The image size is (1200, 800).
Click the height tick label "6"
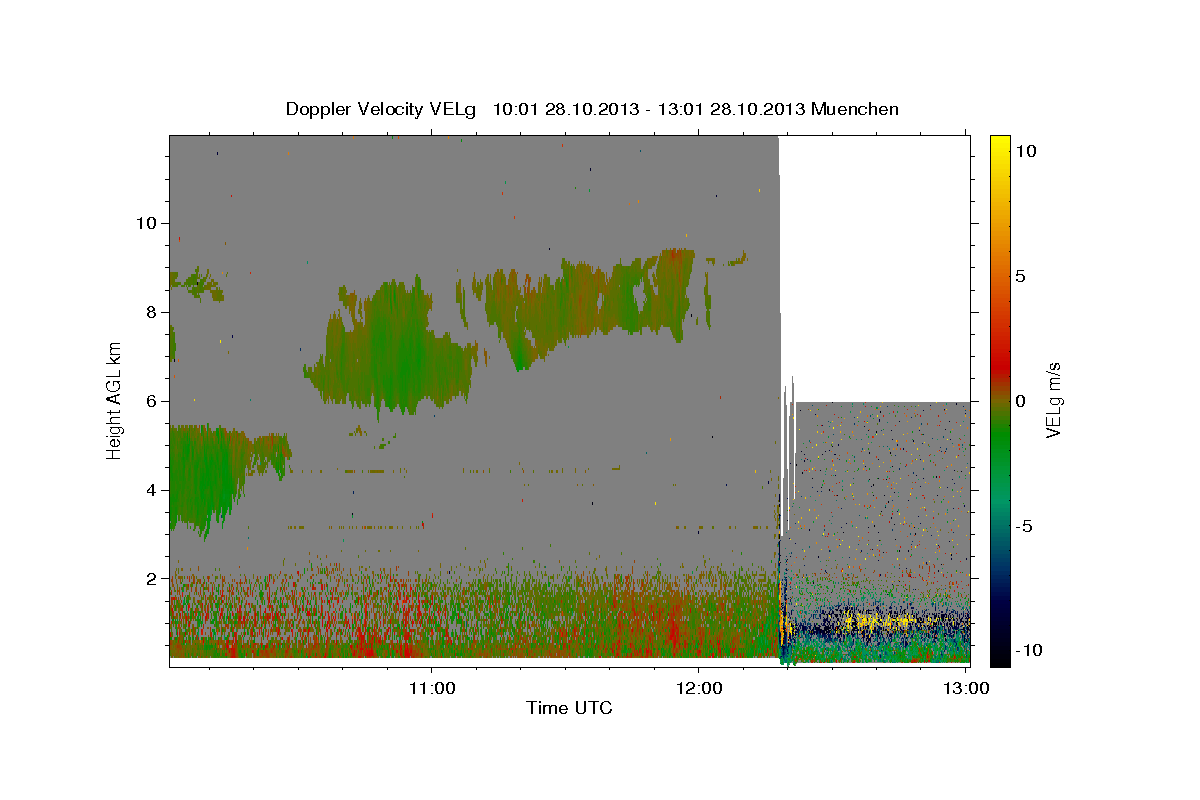coord(150,400)
